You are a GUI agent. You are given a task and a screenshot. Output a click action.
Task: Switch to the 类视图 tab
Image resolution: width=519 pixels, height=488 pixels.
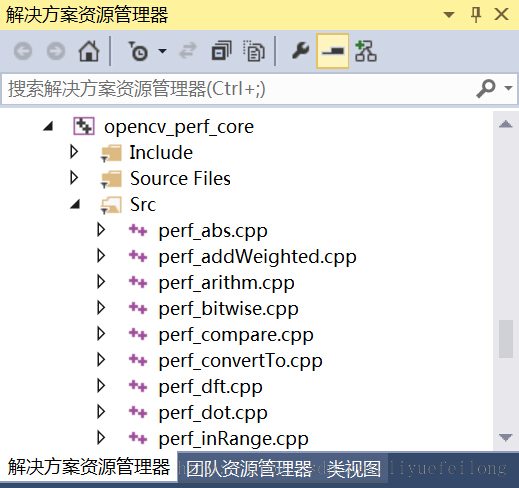pyautogui.click(x=354, y=469)
